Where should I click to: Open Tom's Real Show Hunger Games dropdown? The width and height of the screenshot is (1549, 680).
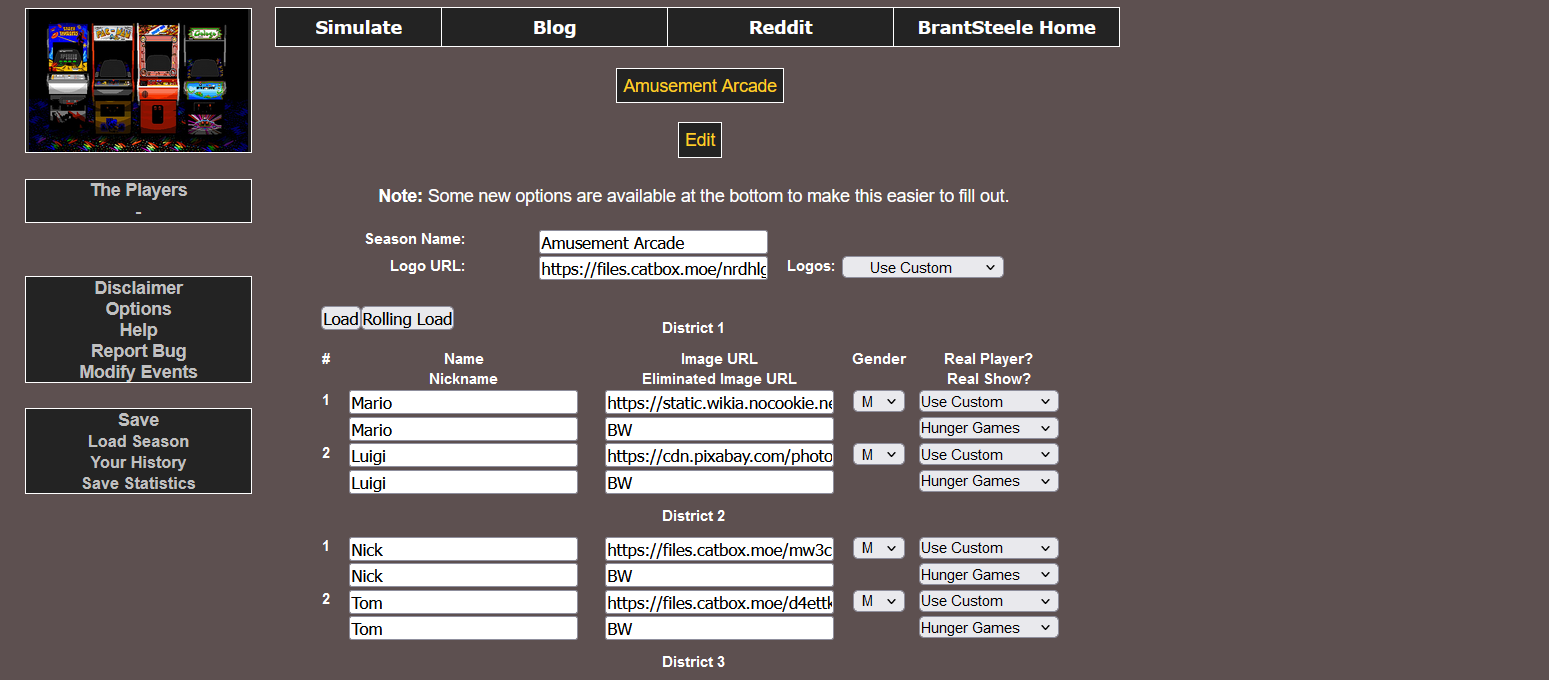pos(988,627)
